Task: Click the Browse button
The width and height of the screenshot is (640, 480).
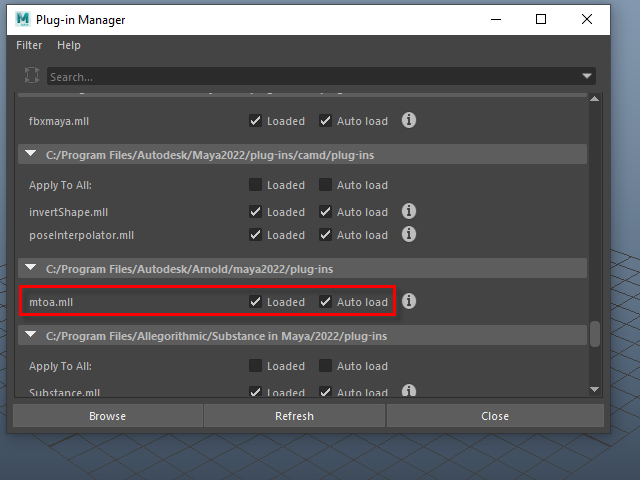Action: pyautogui.click(x=107, y=416)
